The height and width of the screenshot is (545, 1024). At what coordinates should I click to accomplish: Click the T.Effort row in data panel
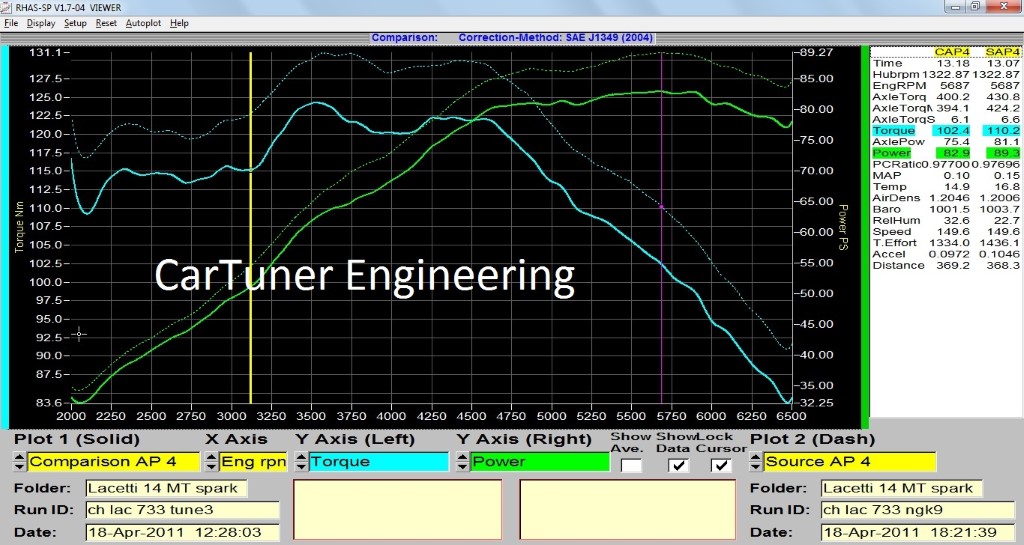946,243
